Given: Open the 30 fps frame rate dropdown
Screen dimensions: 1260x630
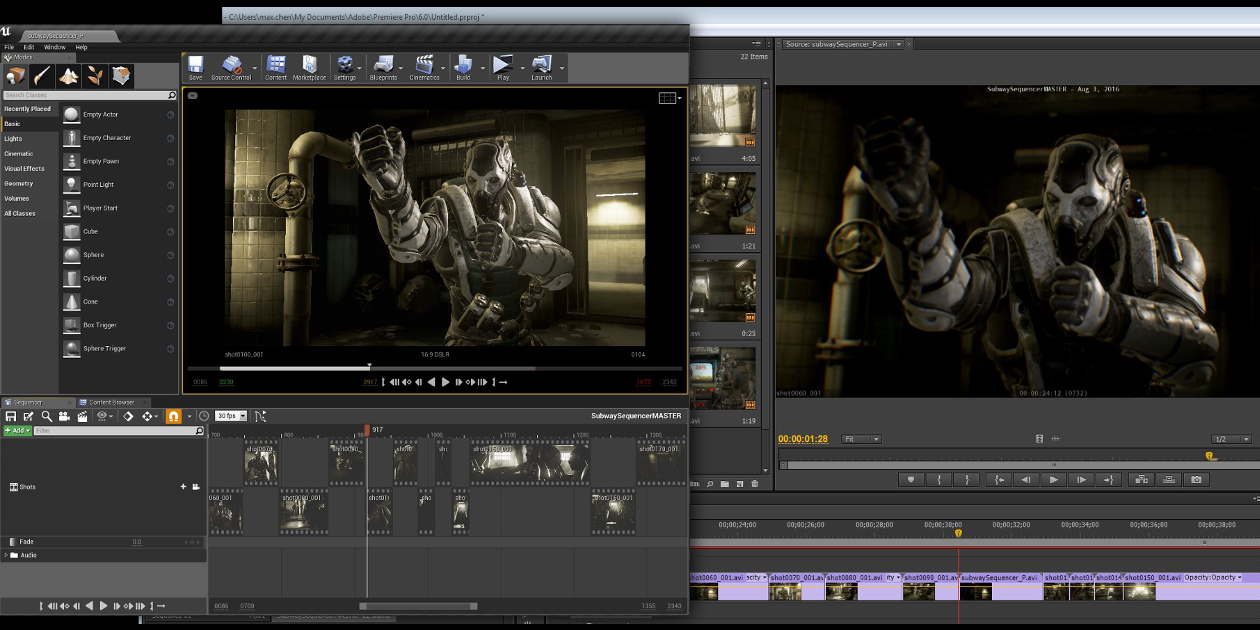Looking at the screenshot, I should (x=232, y=416).
